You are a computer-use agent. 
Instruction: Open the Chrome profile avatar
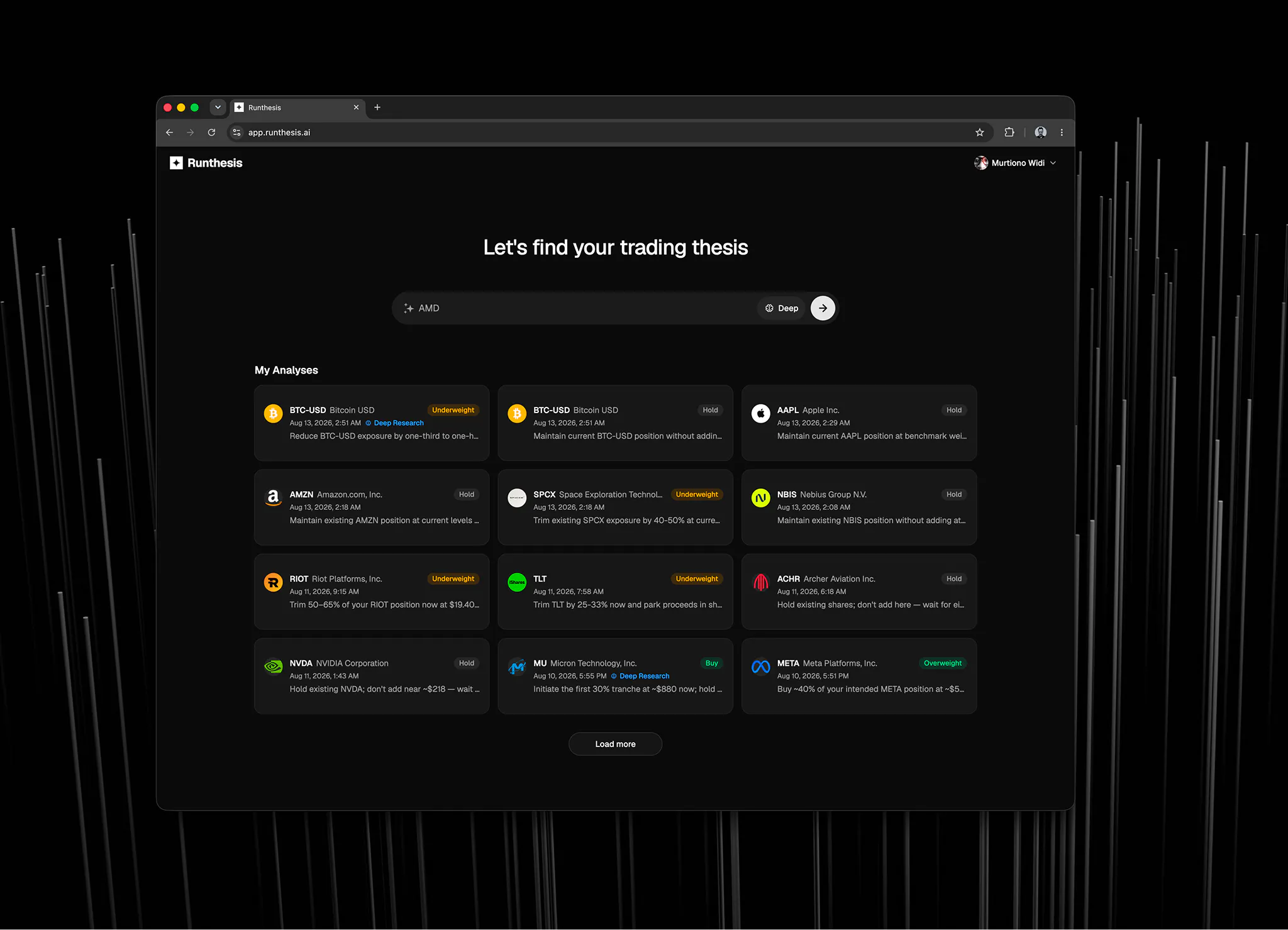pyautogui.click(x=1041, y=132)
